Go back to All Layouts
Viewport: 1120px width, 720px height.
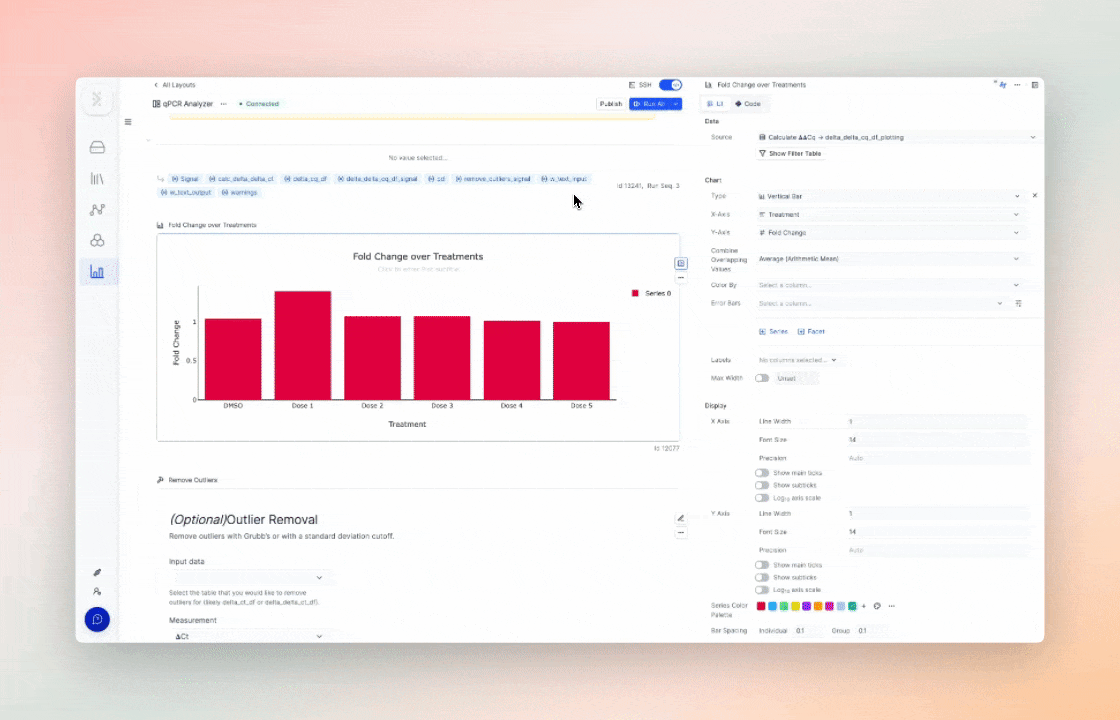(175, 85)
